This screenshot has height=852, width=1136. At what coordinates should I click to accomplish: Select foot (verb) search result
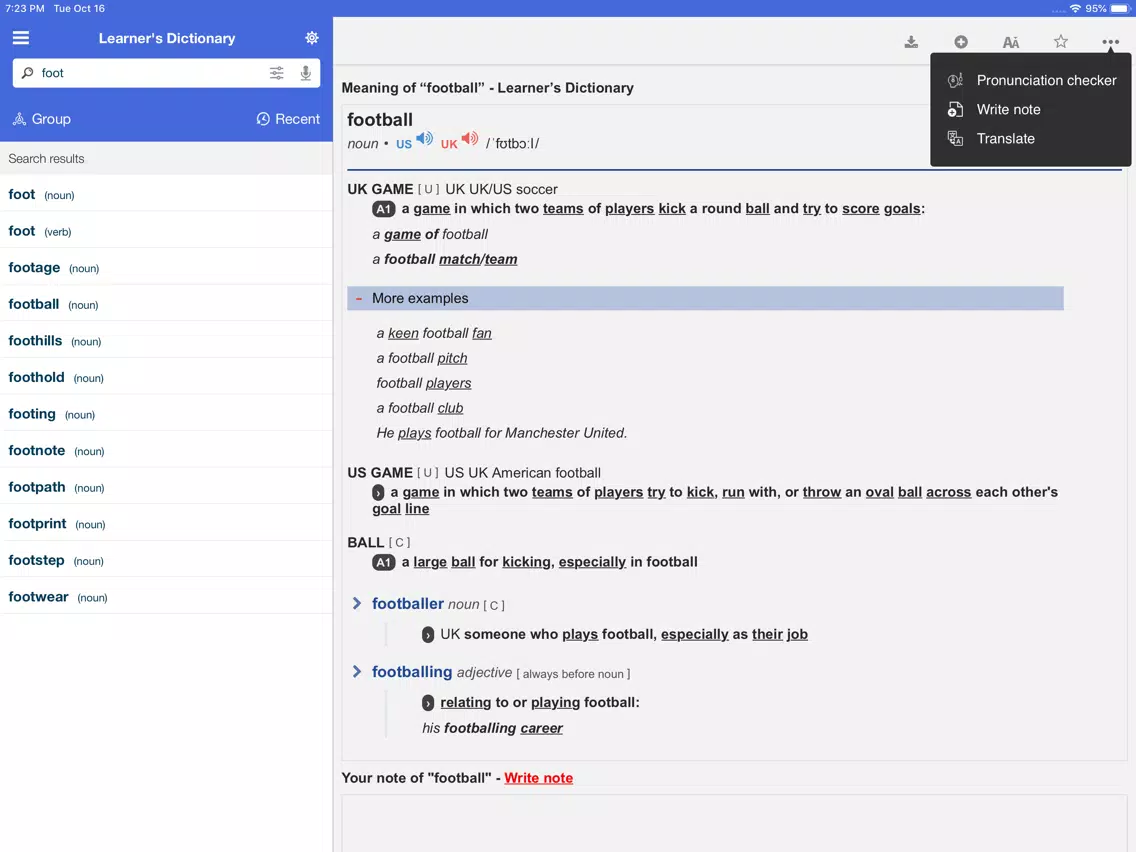167,231
